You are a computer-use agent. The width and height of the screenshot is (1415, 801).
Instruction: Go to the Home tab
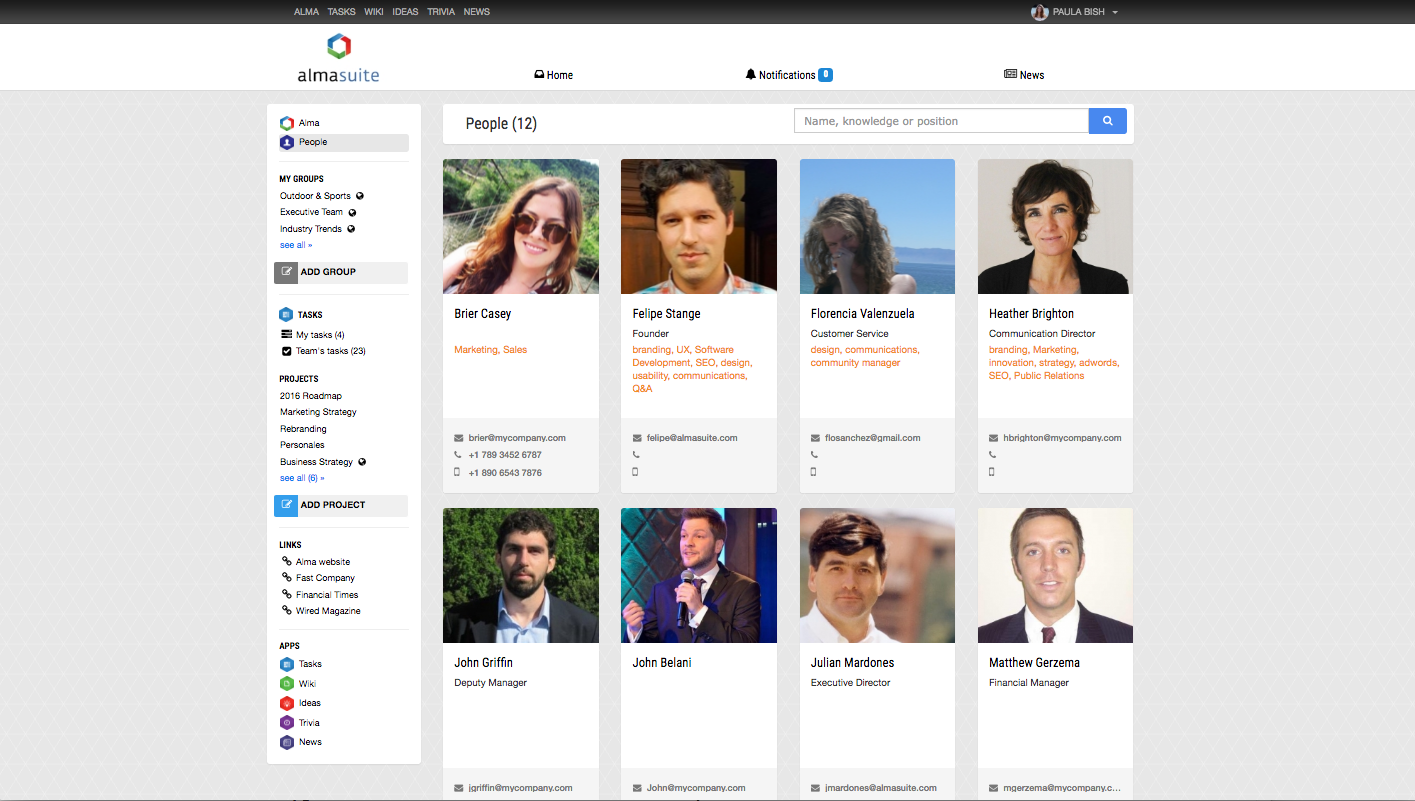click(553, 75)
